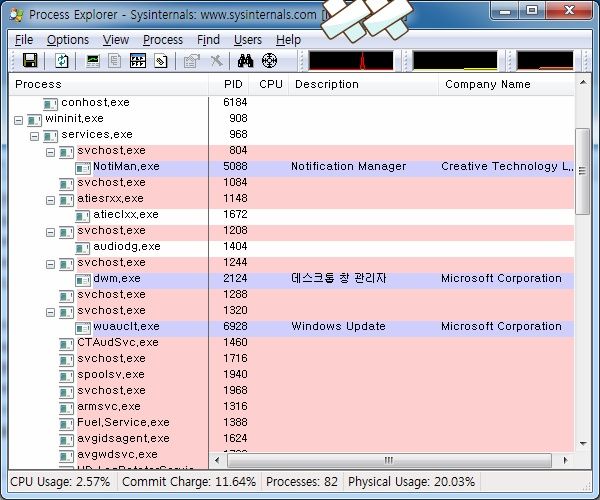Click the horizontal scrollbar thumb
The height and width of the screenshot is (500, 600).
tap(389, 460)
